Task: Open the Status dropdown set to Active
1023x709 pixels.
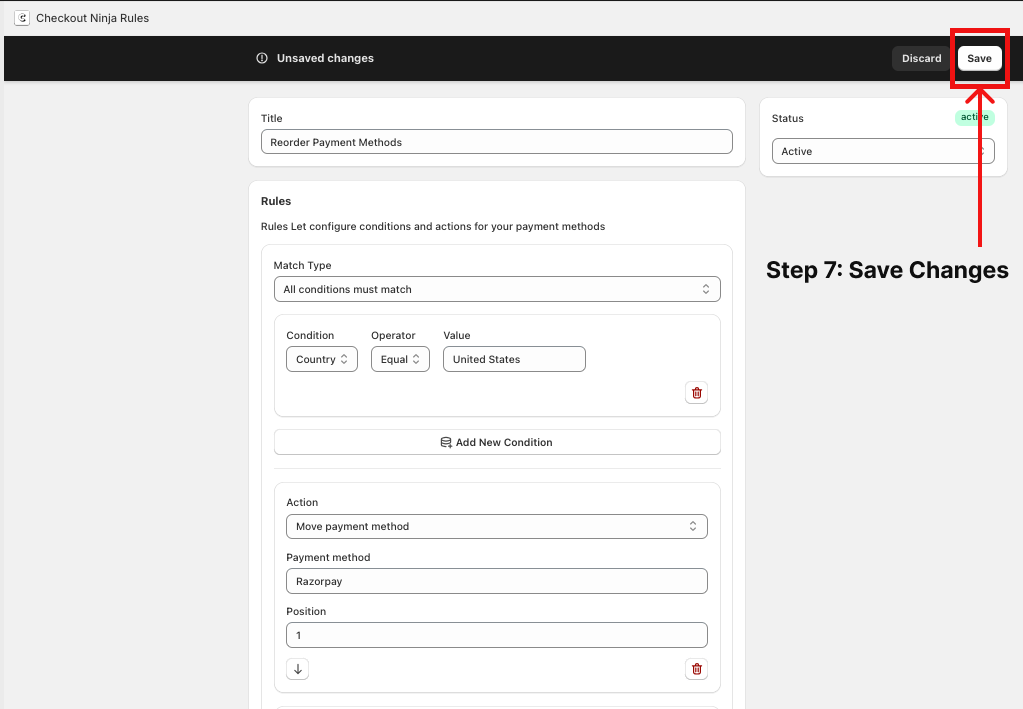Action: [882, 151]
